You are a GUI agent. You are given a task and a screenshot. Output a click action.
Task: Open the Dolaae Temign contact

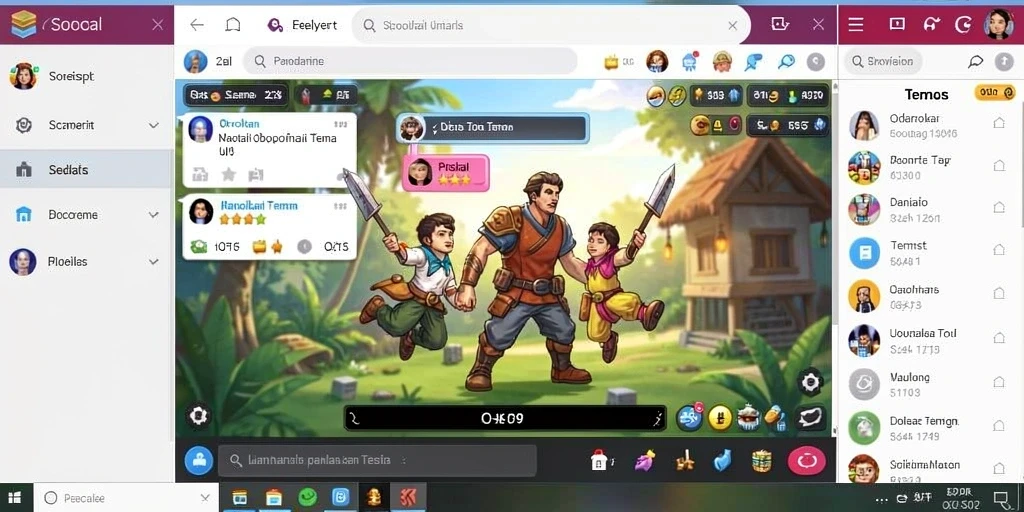929,428
